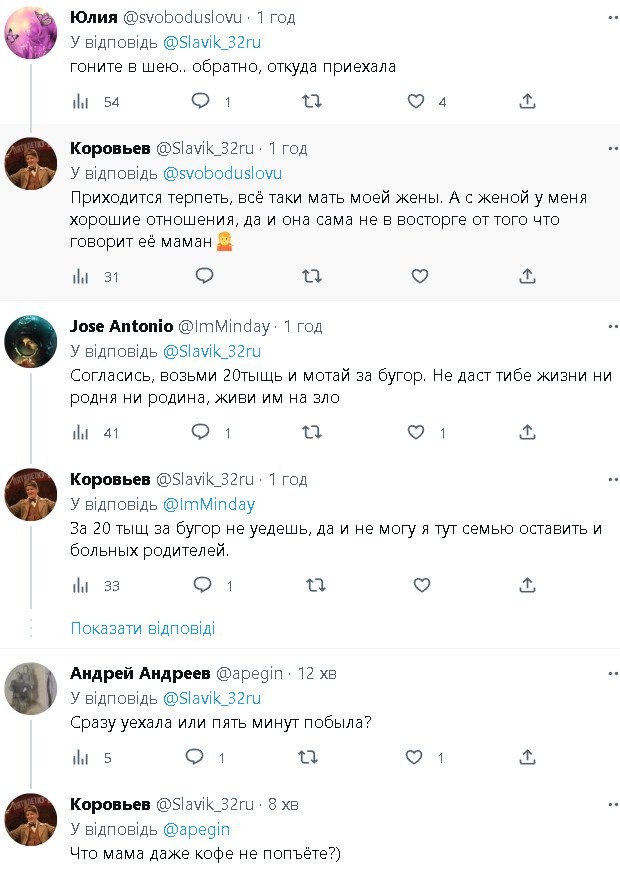
Task: Like Jose Antonio's tweet
Action: point(417,432)
